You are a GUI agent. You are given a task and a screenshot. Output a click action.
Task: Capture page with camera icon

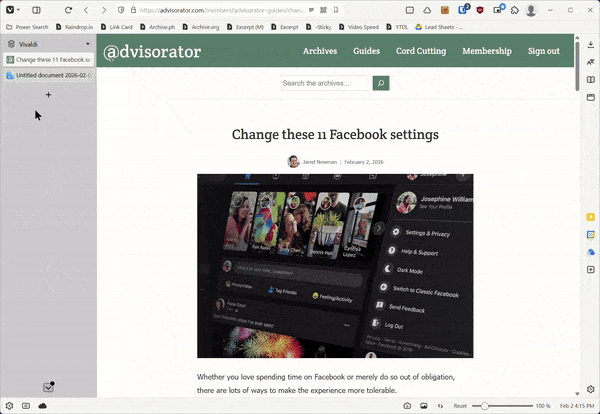[x=407, y=406]
